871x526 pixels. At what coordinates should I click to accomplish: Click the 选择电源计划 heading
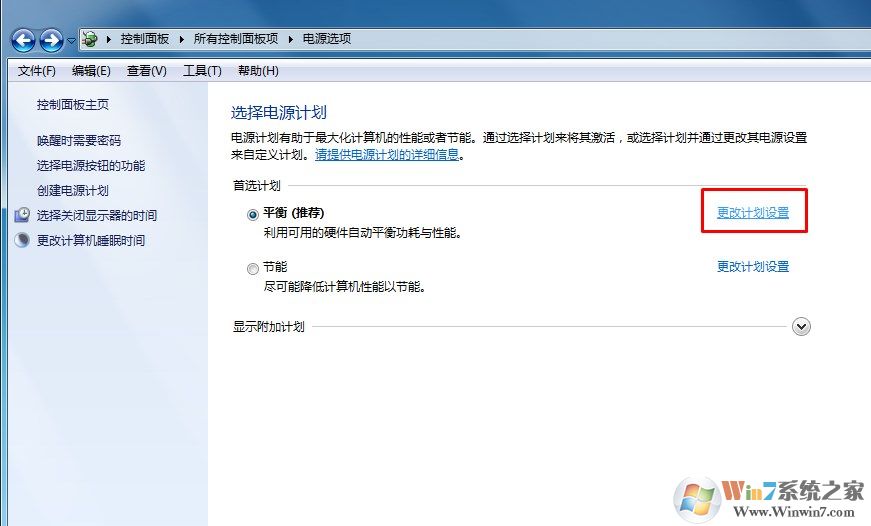point(278,113)
